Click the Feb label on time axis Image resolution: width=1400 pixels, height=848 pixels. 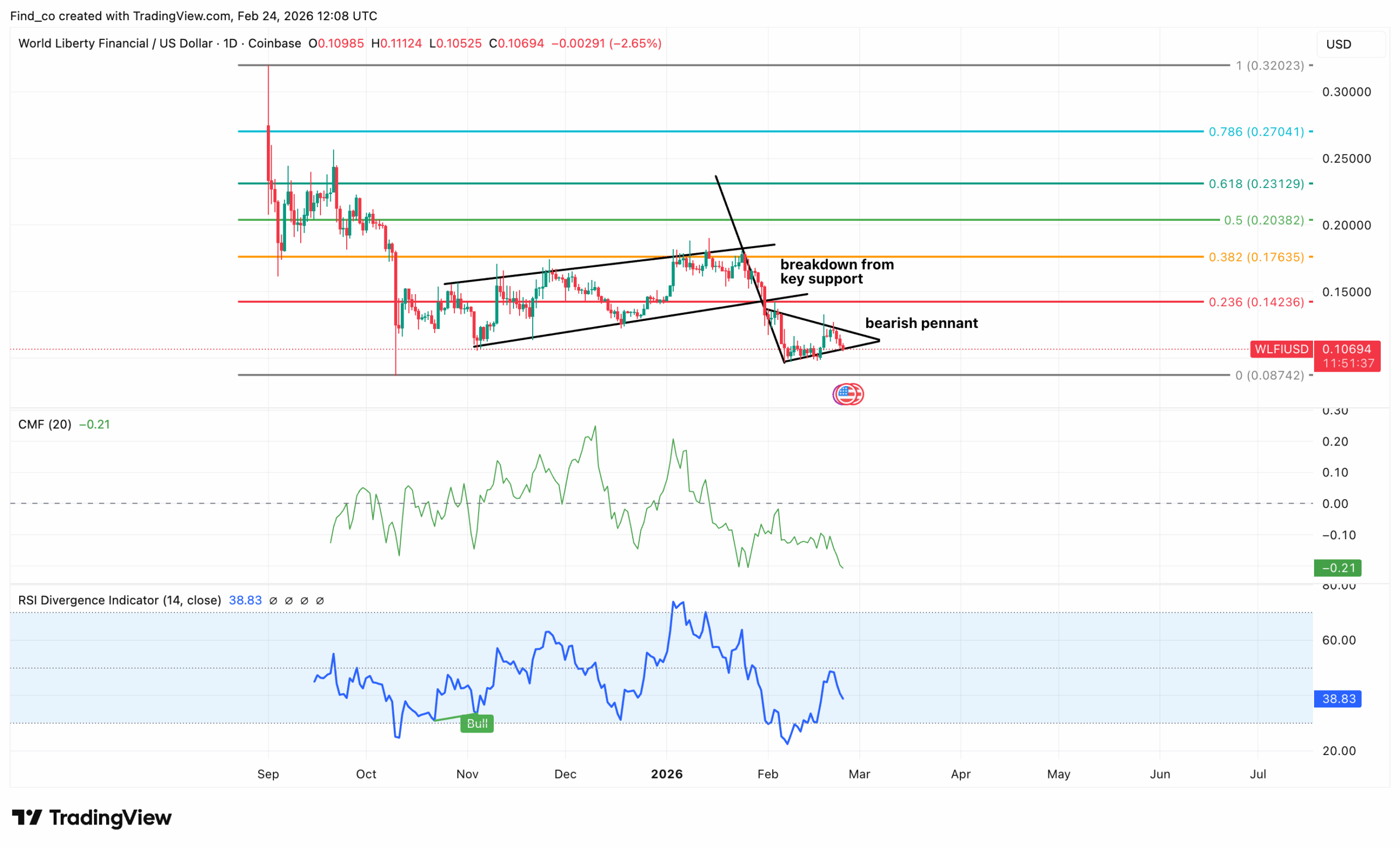[768, 774]
